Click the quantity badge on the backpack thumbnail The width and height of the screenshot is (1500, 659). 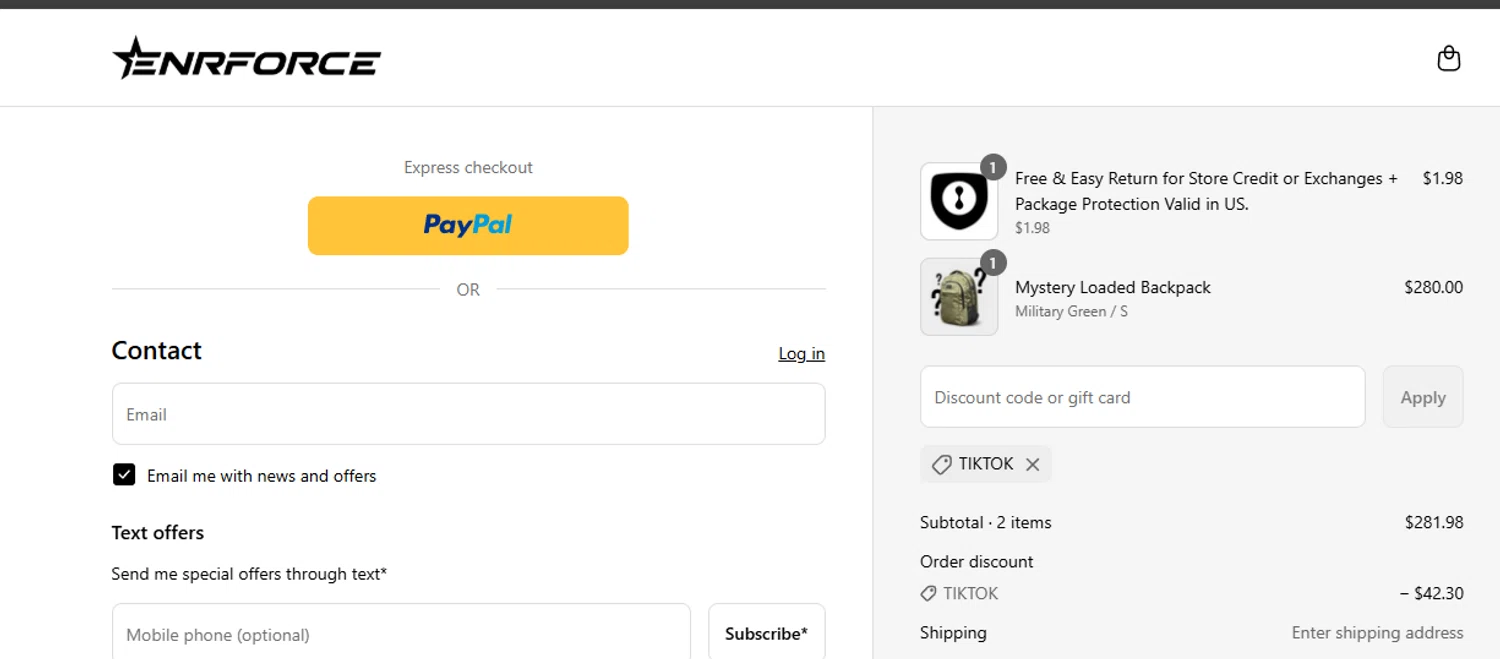click(x=992, y=263)
